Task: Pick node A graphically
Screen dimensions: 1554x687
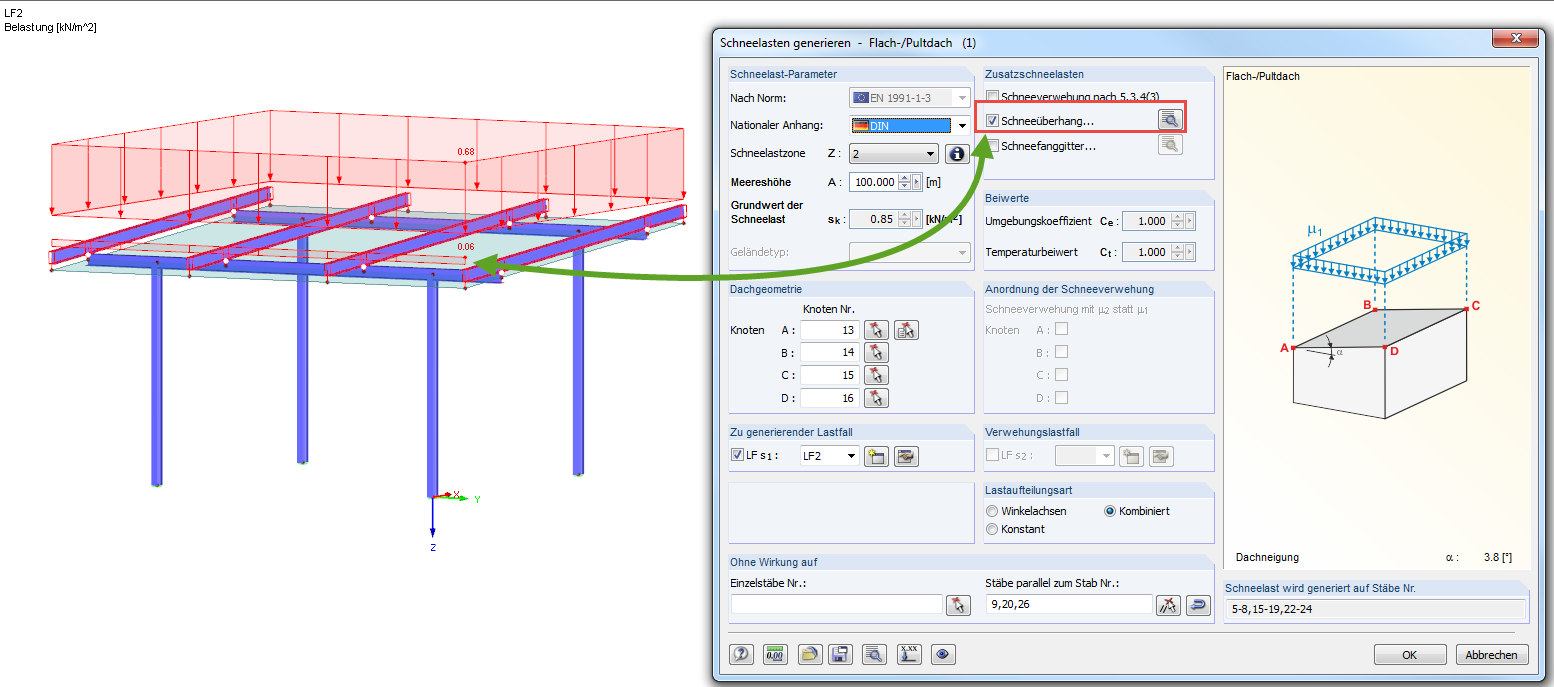Action: click(876, 330)
